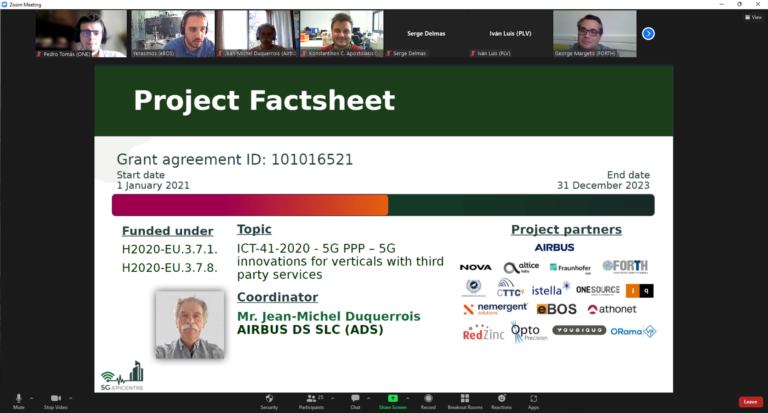Viewport: 768px width, 413px height.
Task: Select George Margetis (FORTH) video thumbnail
Action: [595, 33]
